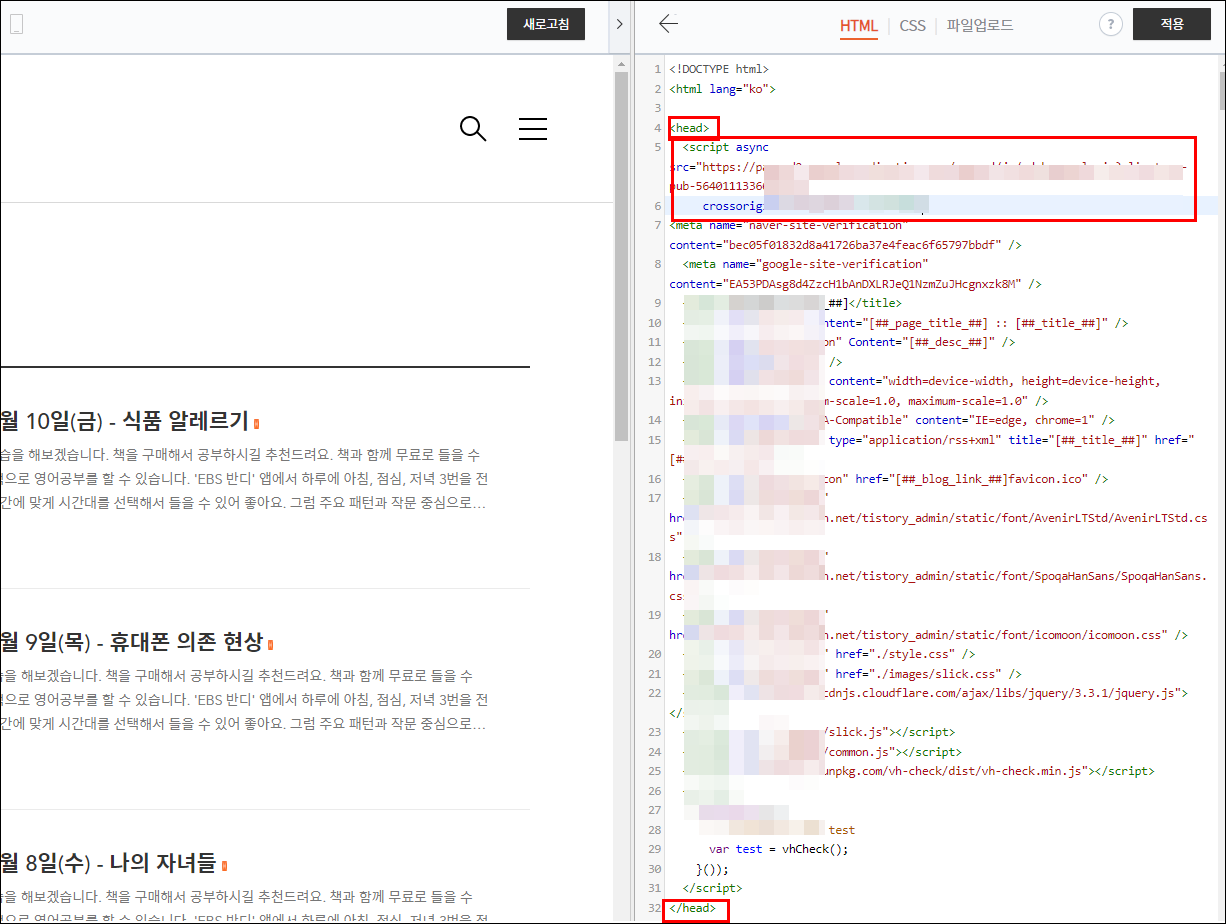Click the common.js script line
This screenshot has height=924, width=1226.
pos(891,752)
